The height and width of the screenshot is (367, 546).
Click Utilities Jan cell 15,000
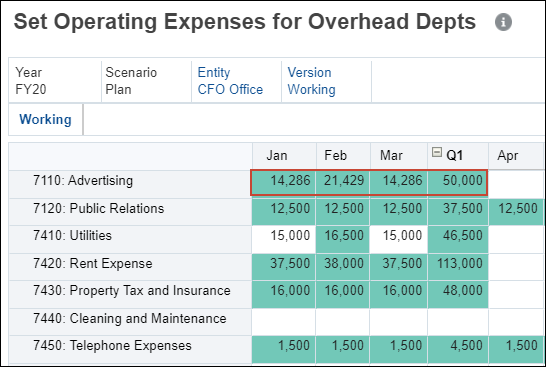pyautogui.click(x=284, y=239)
